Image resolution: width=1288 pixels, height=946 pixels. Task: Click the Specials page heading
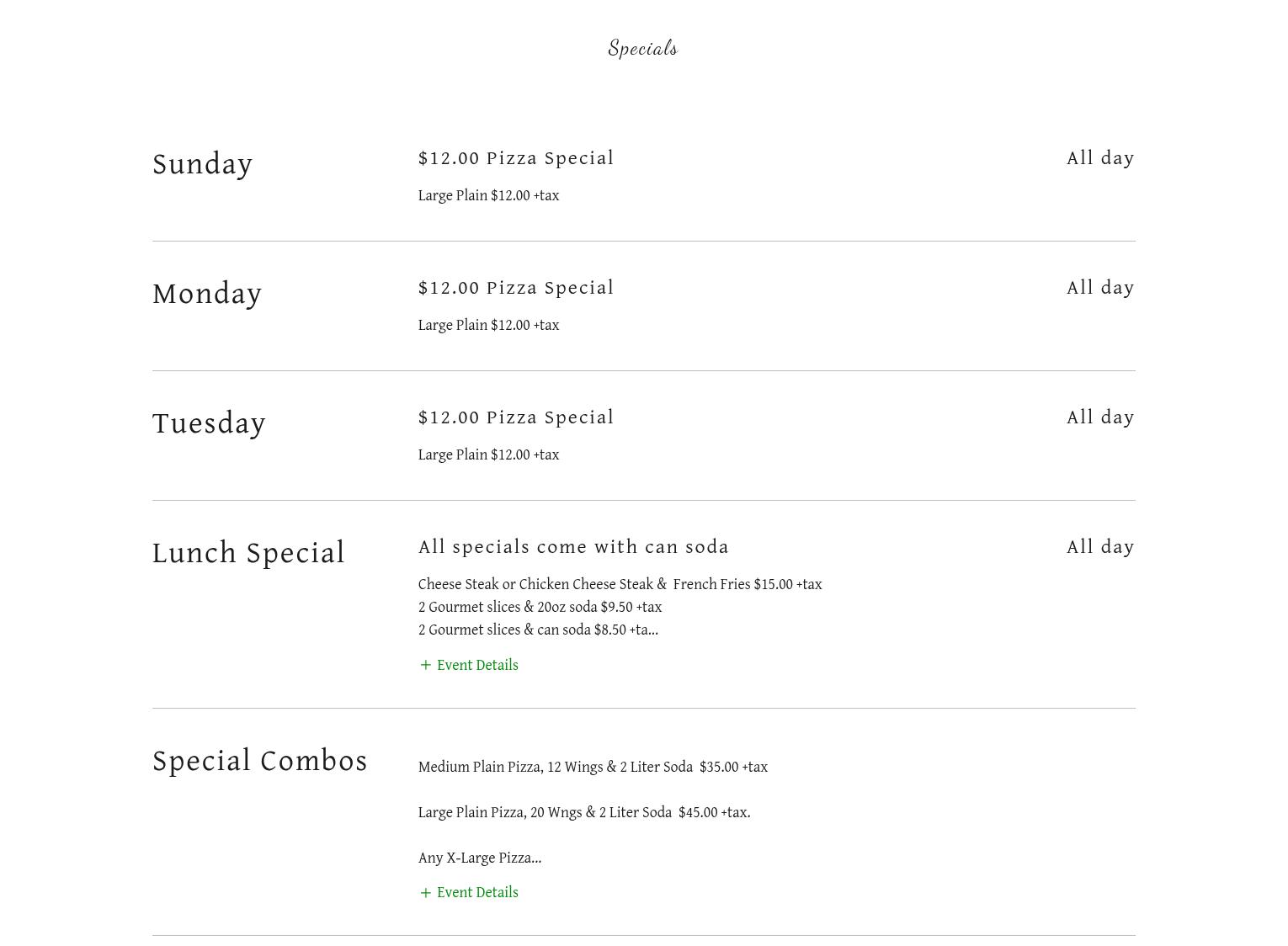pyautogui.click(x=643, y=48)
